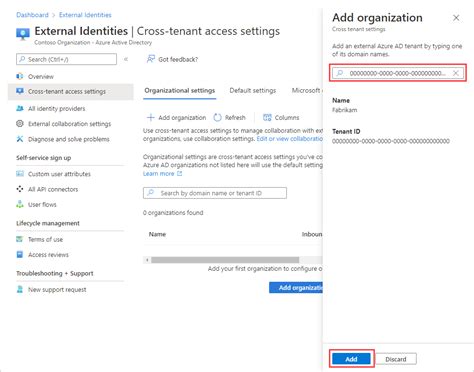Close the Add organization panel
Screen dimensions: 474x372
(x=456, y=18)
